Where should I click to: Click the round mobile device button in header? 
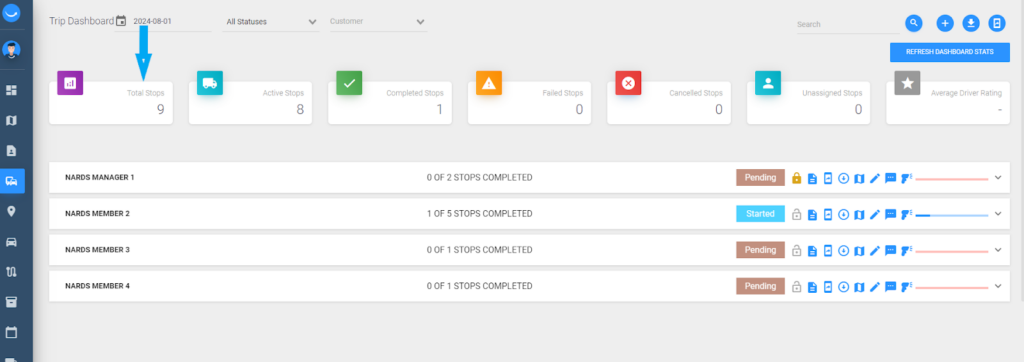(x=997, y=24)
